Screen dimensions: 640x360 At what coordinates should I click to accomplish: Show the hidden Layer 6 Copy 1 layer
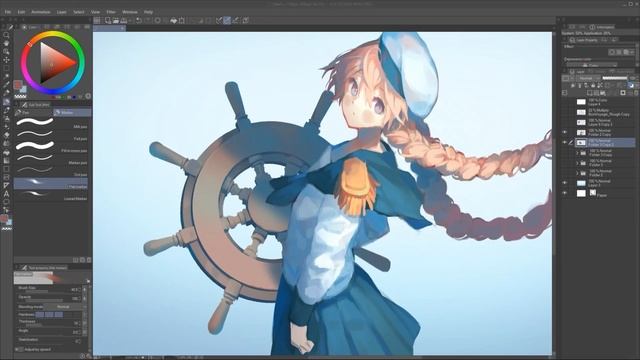pos(565,122)
